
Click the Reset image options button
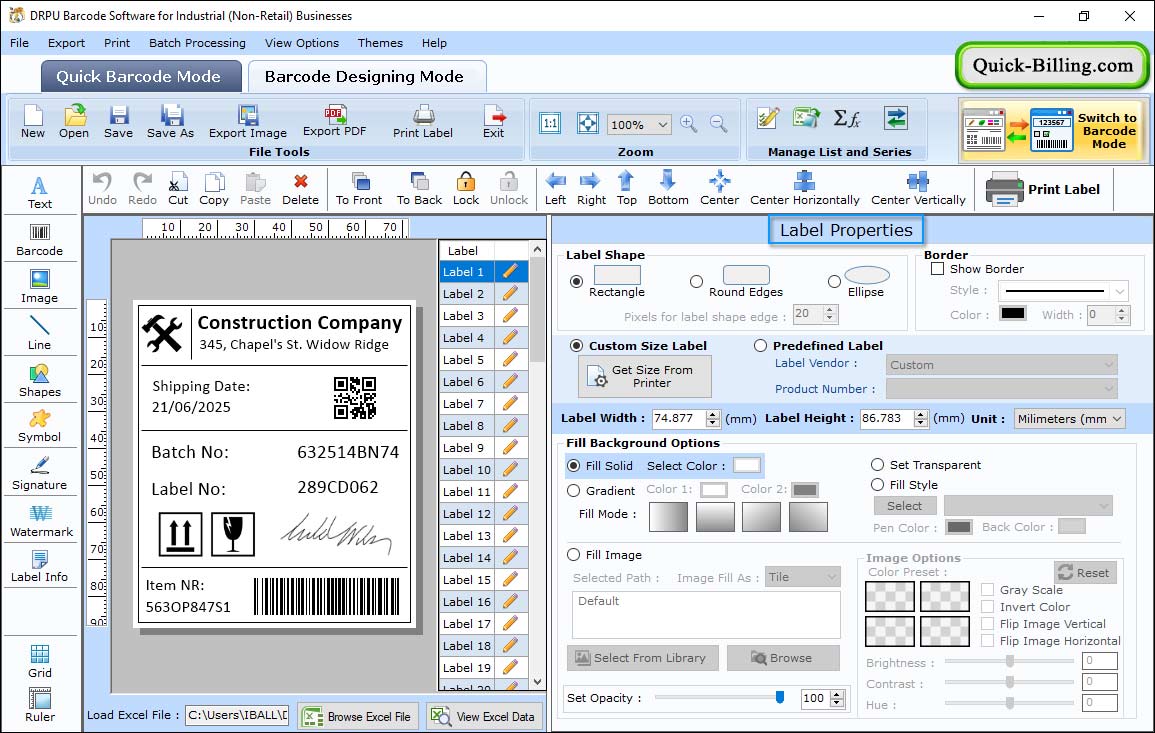(x=1085, y=572)
